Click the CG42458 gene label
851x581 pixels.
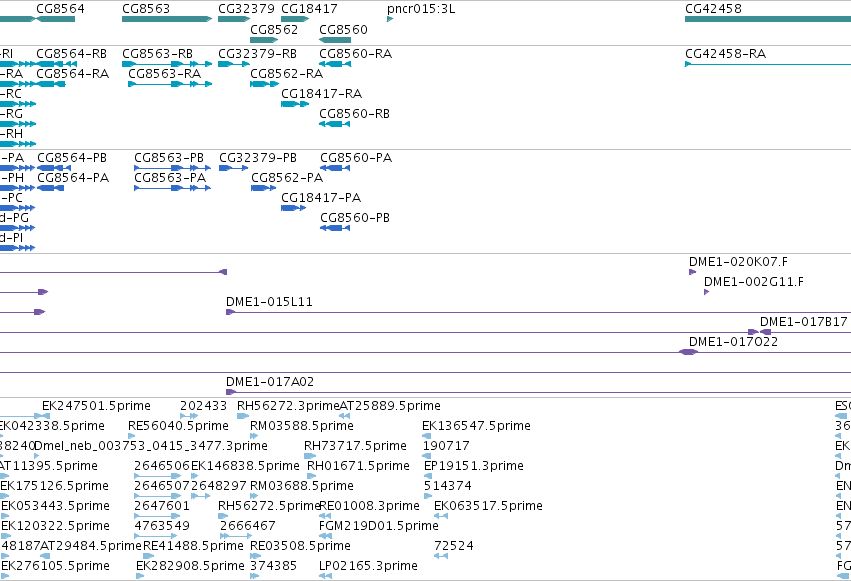click(x=713, y=9)
